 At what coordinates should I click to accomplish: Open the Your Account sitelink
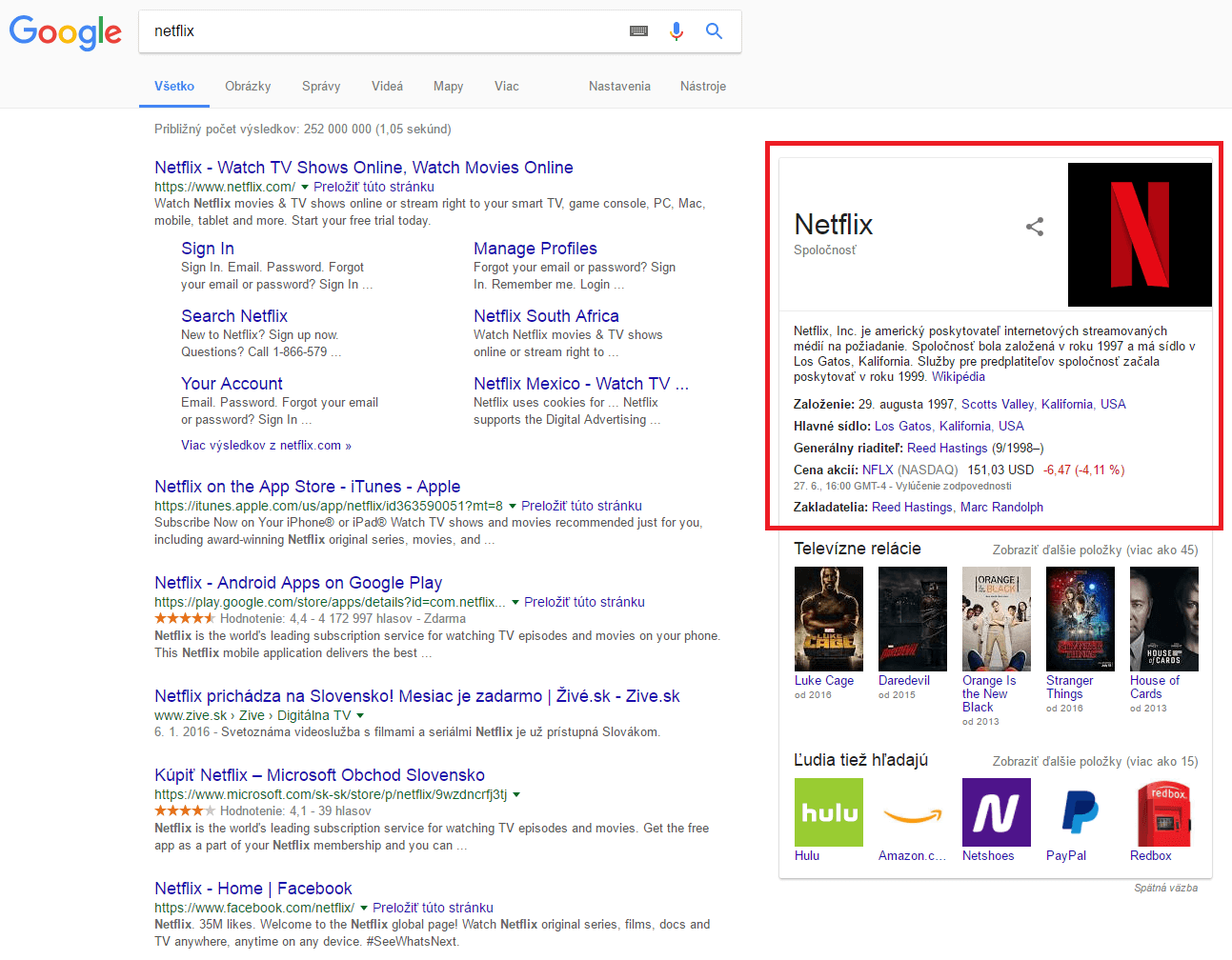click(x=232, y=384)
